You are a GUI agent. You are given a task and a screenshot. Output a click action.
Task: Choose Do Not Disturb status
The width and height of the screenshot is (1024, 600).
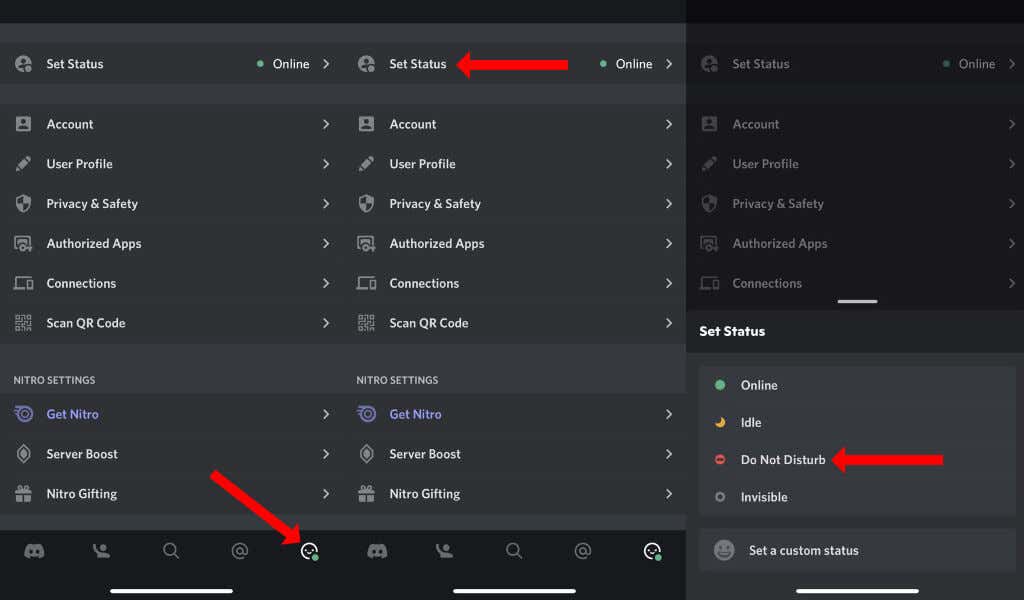tap(782, 459)
